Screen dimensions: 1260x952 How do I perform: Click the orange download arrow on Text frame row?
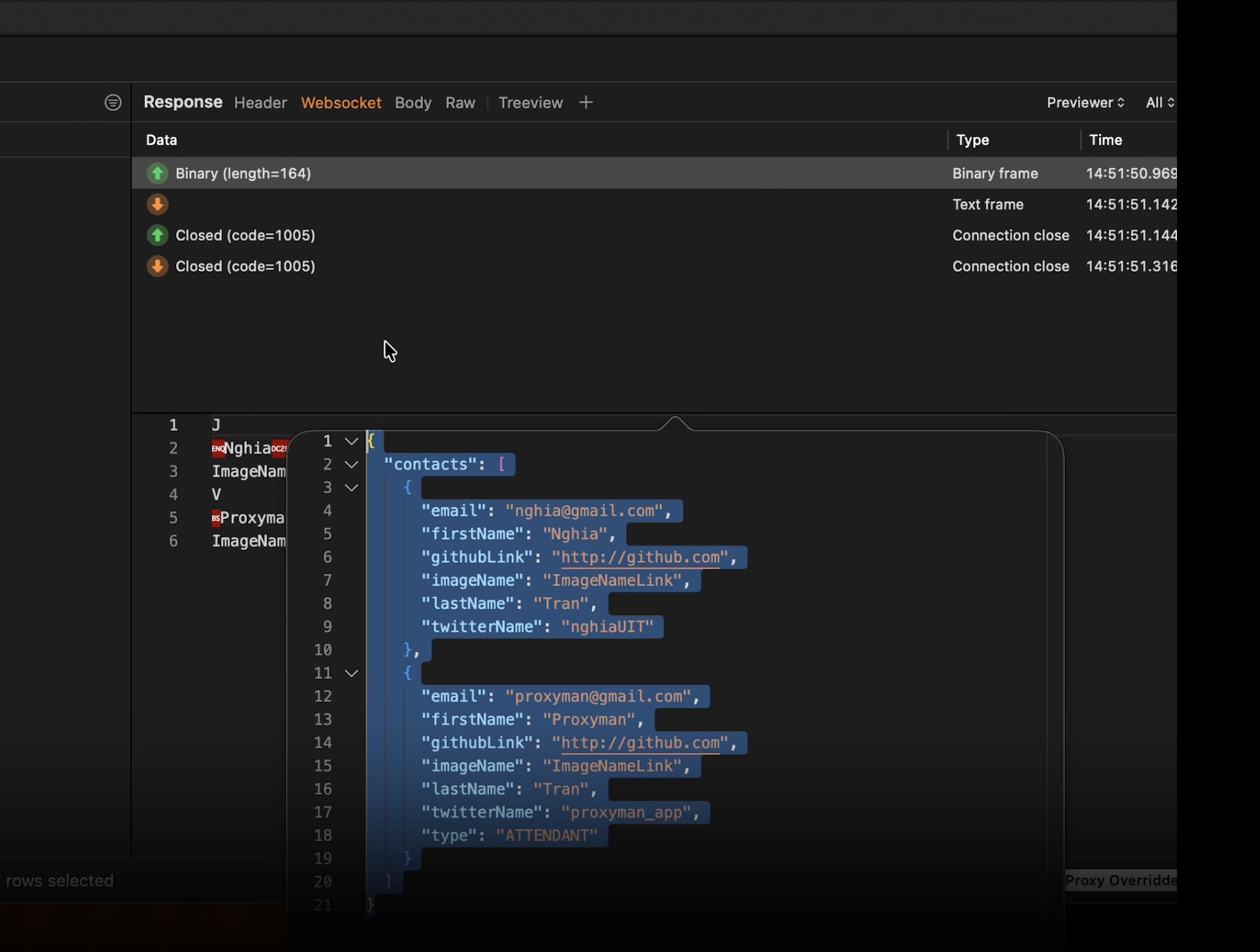point(157,204)
